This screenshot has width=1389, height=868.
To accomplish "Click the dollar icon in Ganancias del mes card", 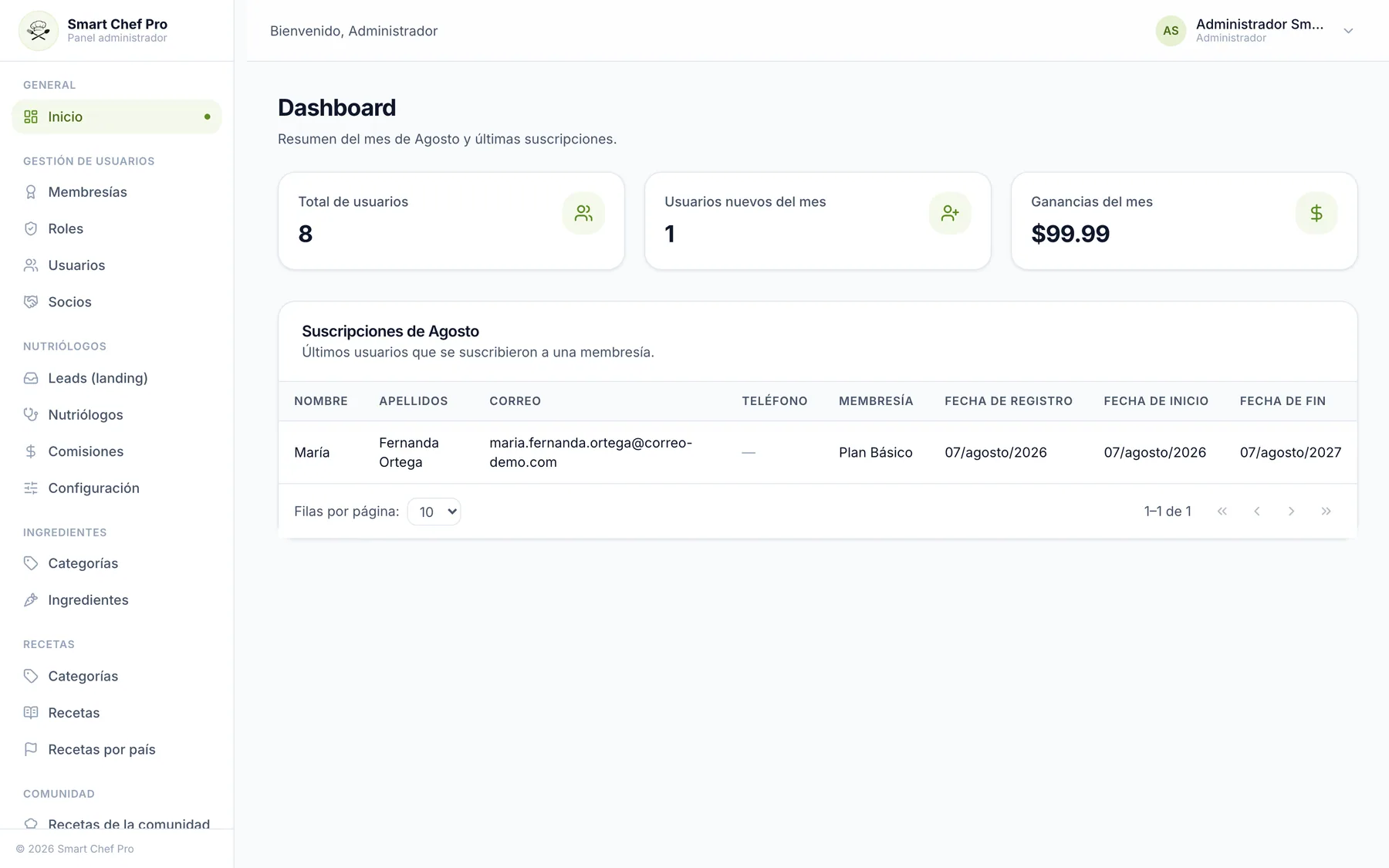I will [1316, 213].
